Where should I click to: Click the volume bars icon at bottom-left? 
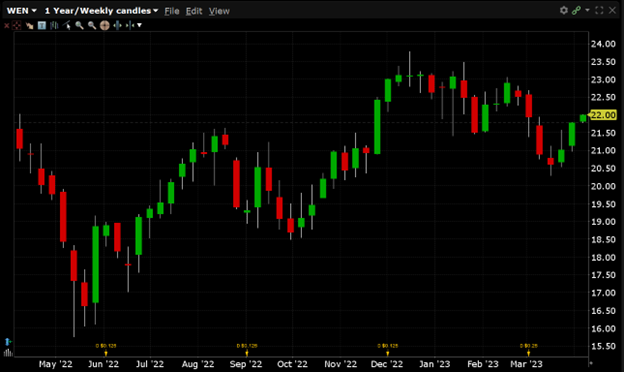pos(8,352)
